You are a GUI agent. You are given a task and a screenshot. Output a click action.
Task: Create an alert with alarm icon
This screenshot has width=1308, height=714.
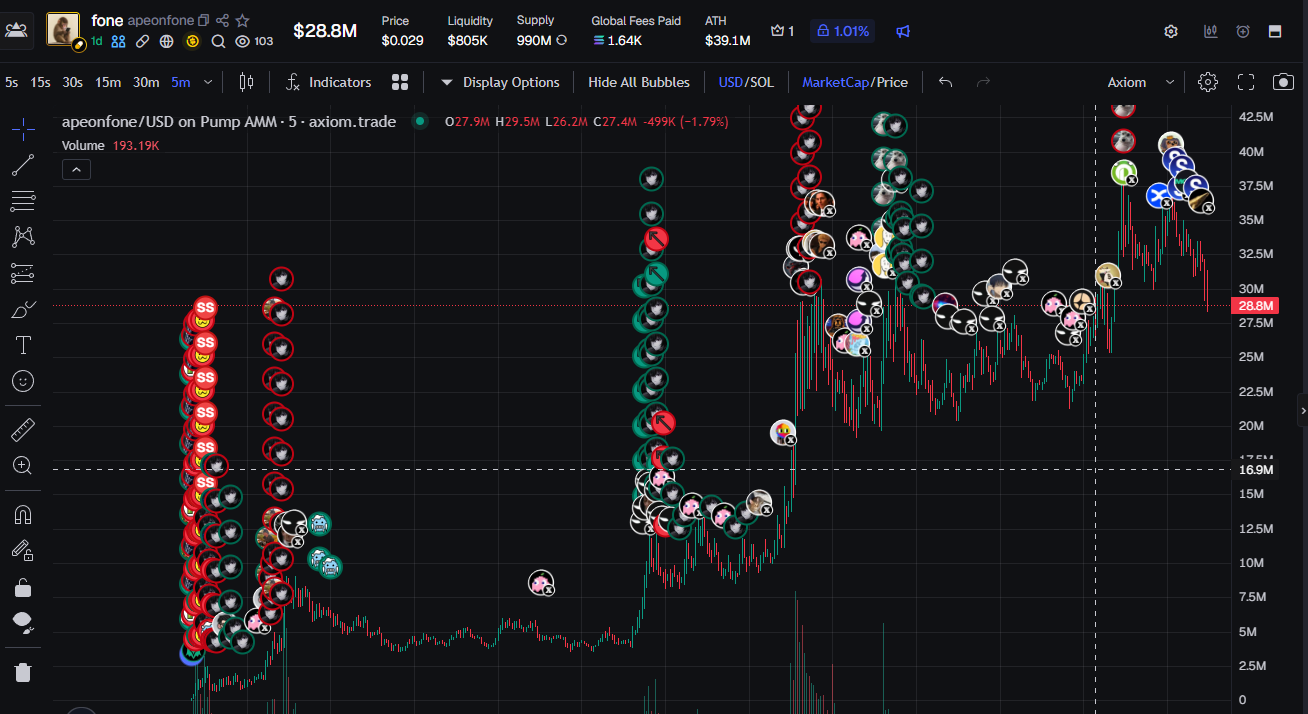[x=1243, y=31]
